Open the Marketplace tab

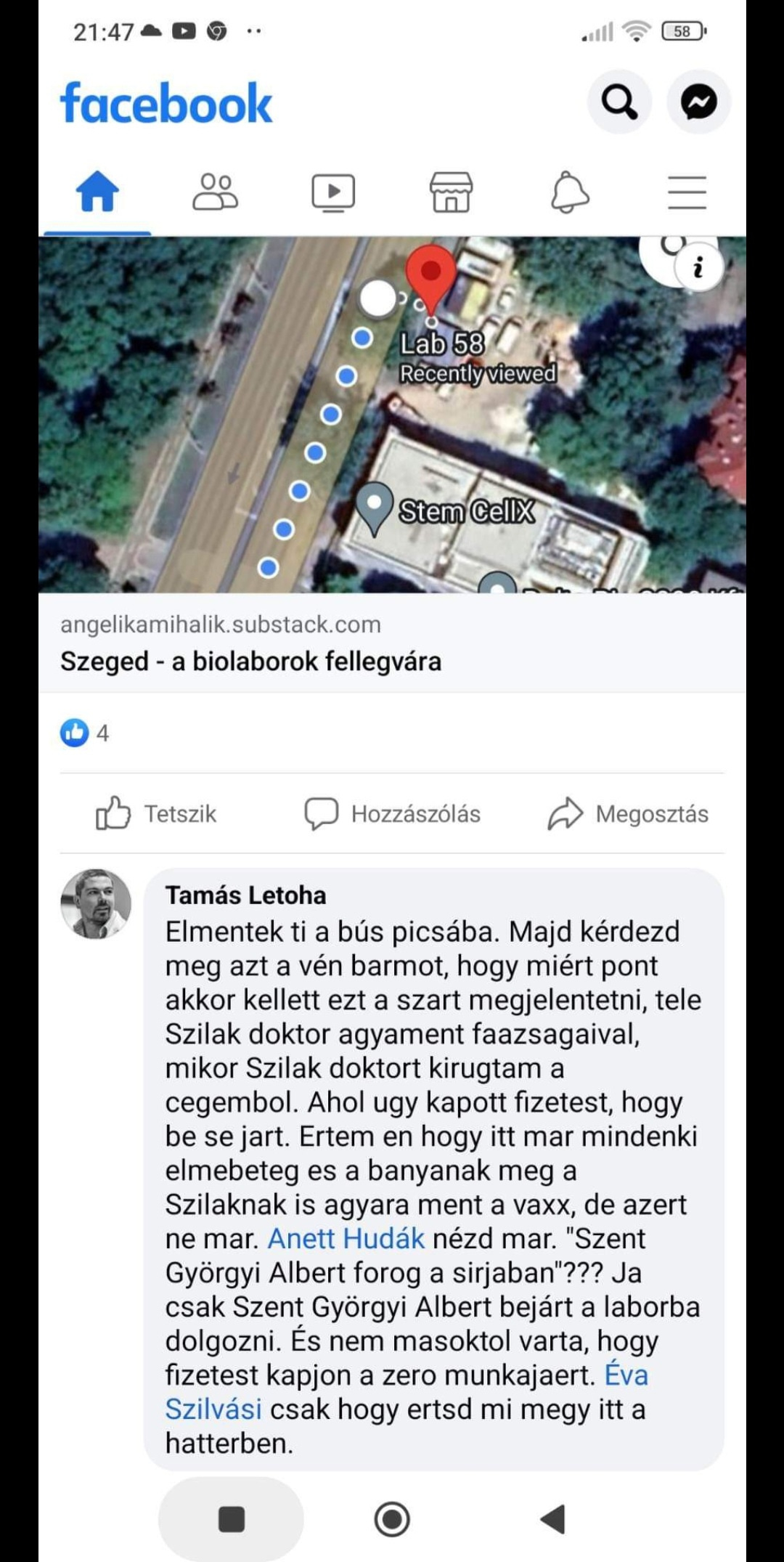pyautogui.click(x=451, y=192)
